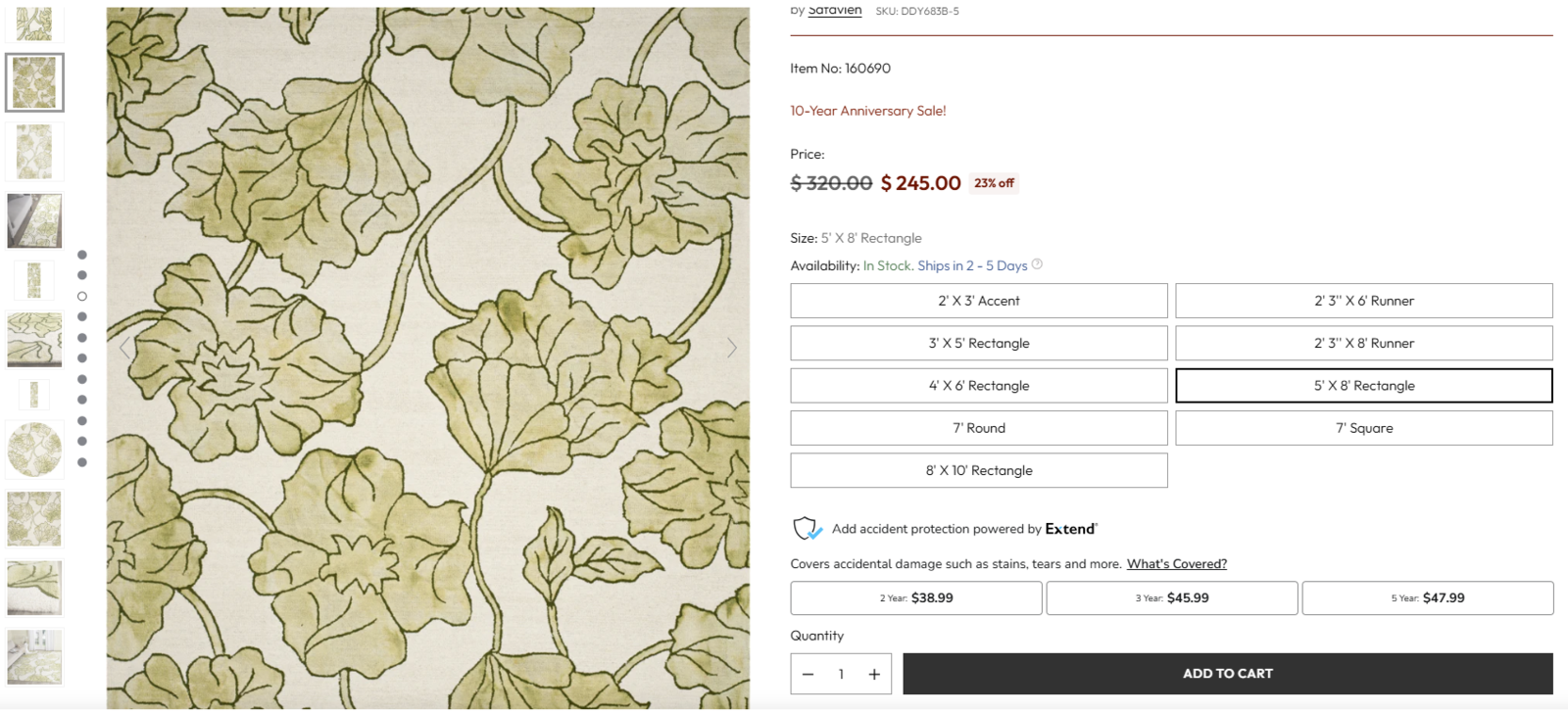
Task: Click the info icon next to Ships in 2-5 Days
Action: pos(1037,264)
